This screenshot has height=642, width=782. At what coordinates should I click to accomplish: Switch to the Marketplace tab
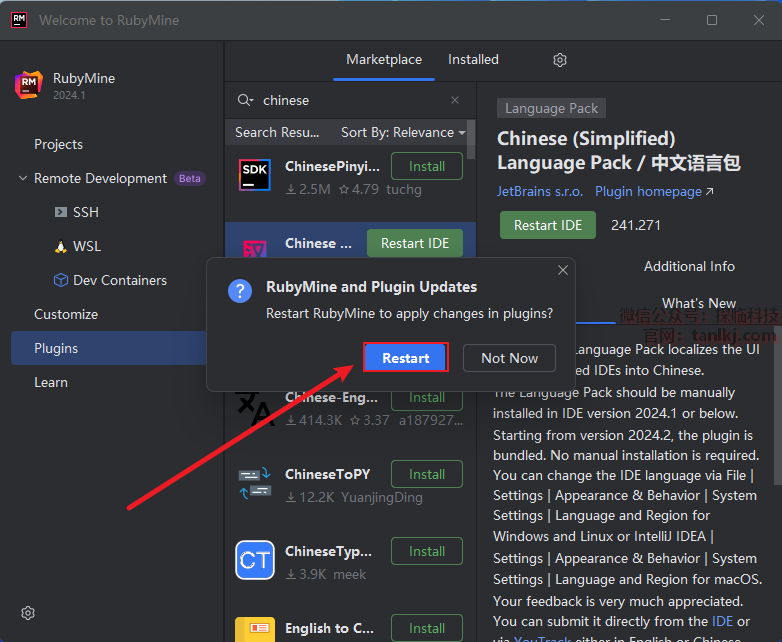[x=384, y=59]
